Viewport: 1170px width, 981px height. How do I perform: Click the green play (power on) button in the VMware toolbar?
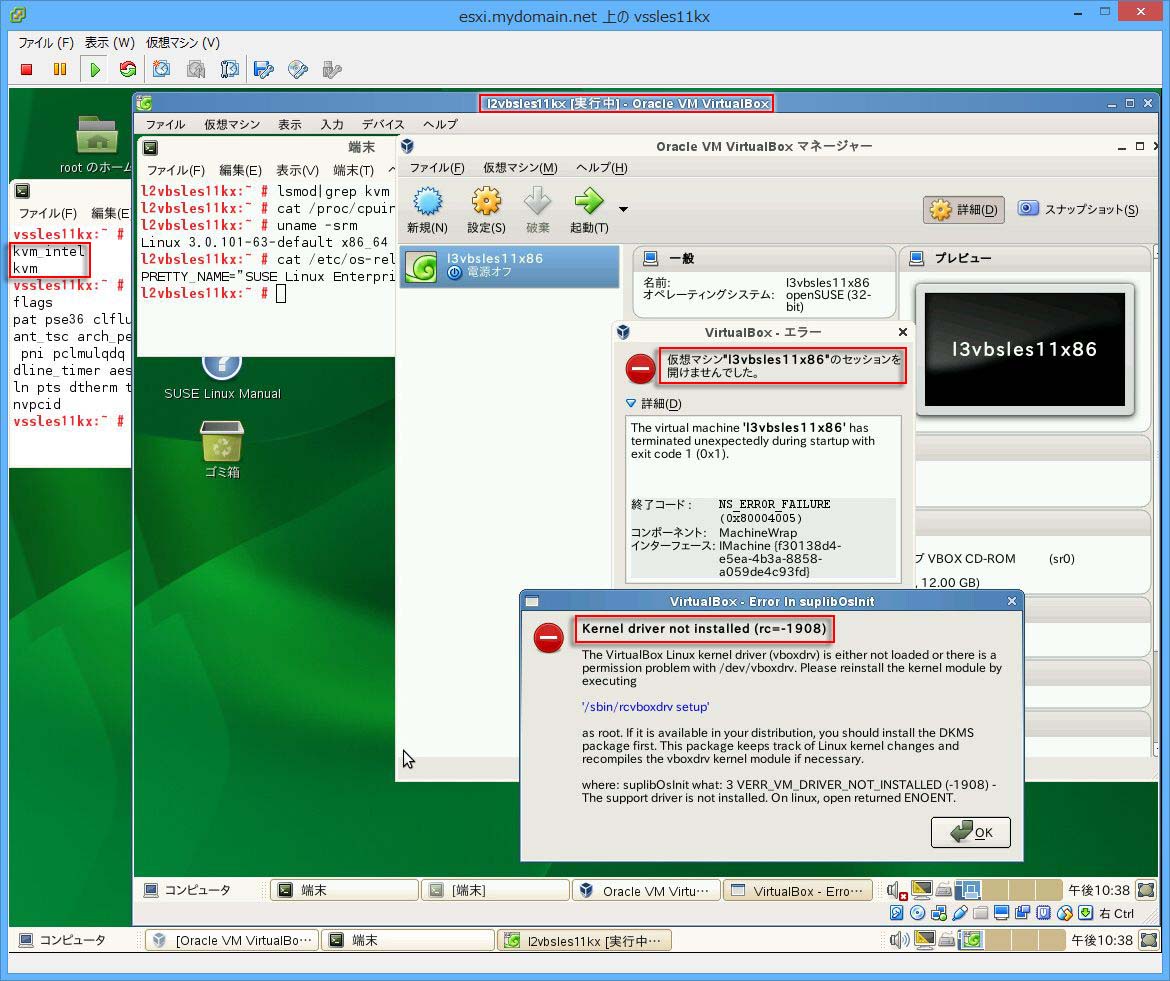click(x=95, y=69)
